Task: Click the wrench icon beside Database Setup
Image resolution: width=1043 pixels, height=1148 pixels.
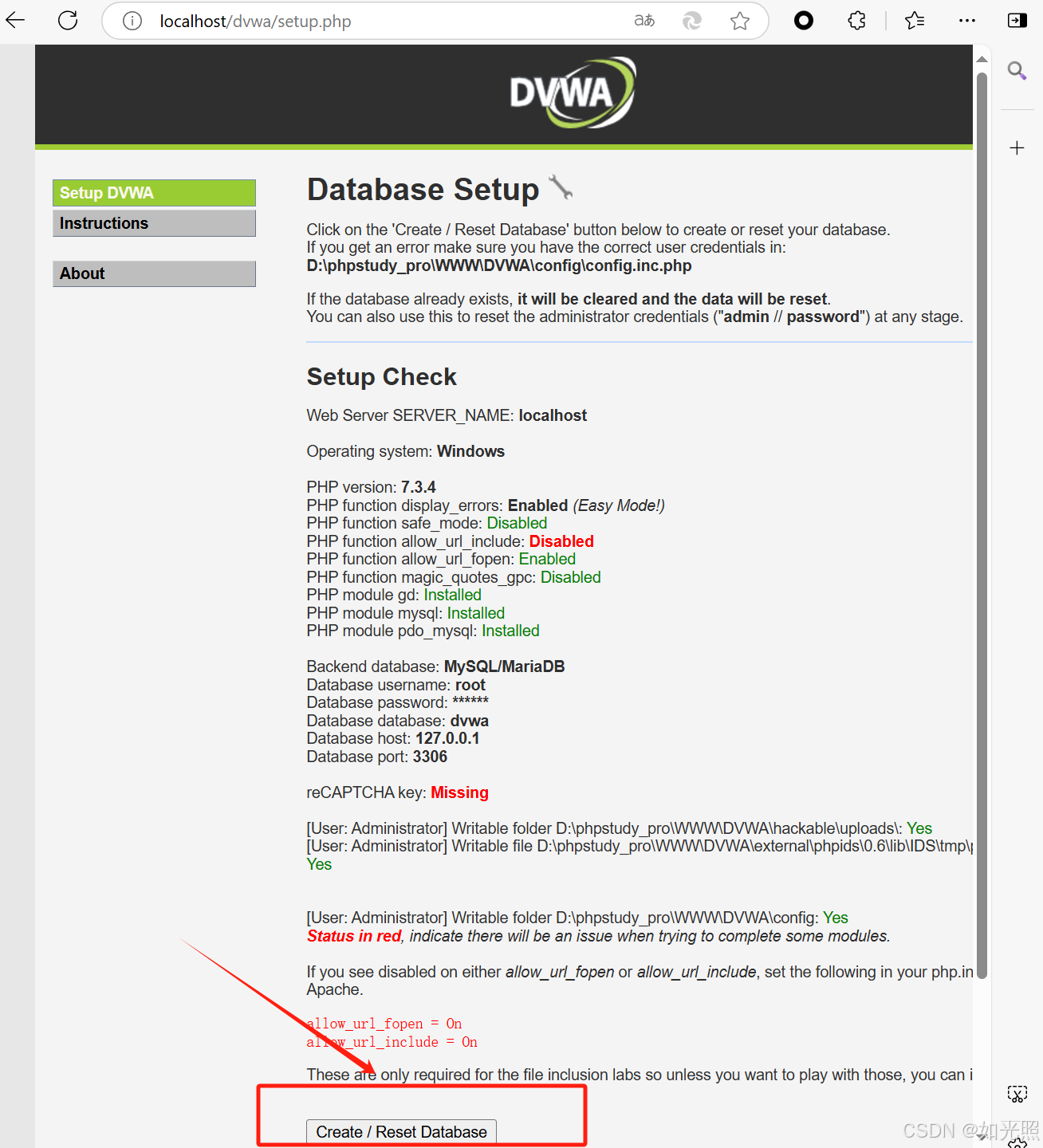Action: (x=561, y=187)
